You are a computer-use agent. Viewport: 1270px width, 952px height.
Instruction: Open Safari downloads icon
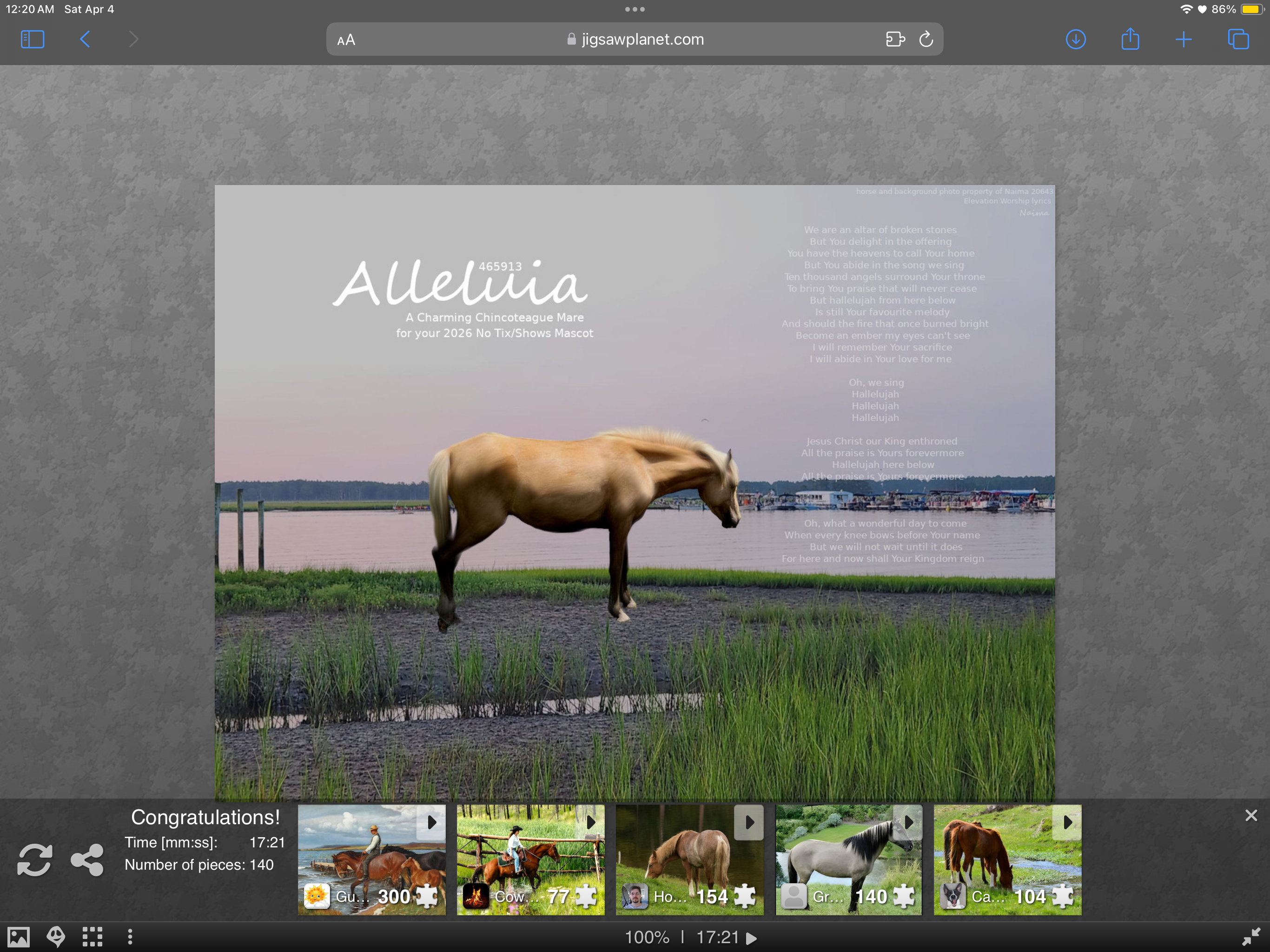(1075, 40)
